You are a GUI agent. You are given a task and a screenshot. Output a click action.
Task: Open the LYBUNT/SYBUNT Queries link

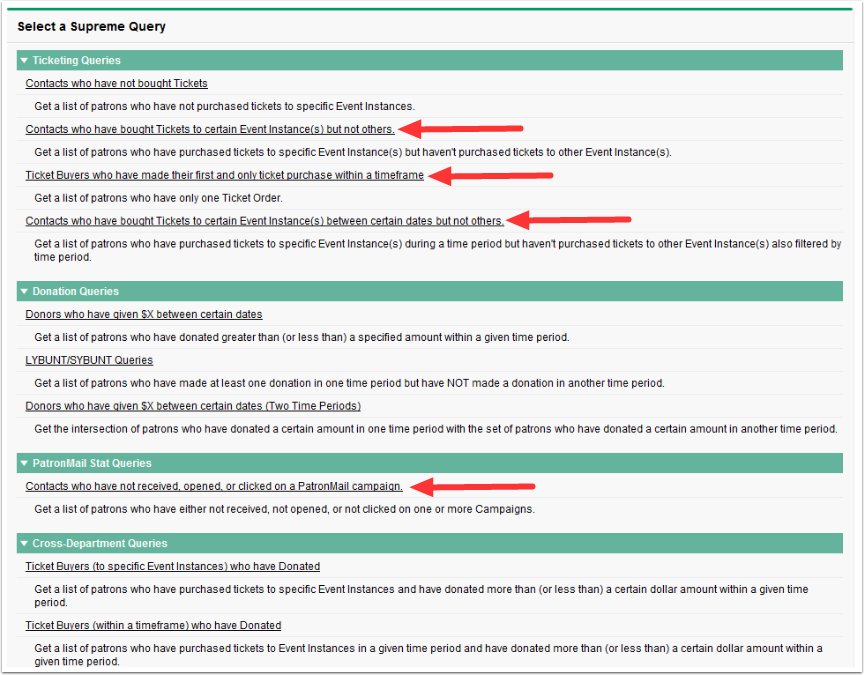tap(89, 360)
